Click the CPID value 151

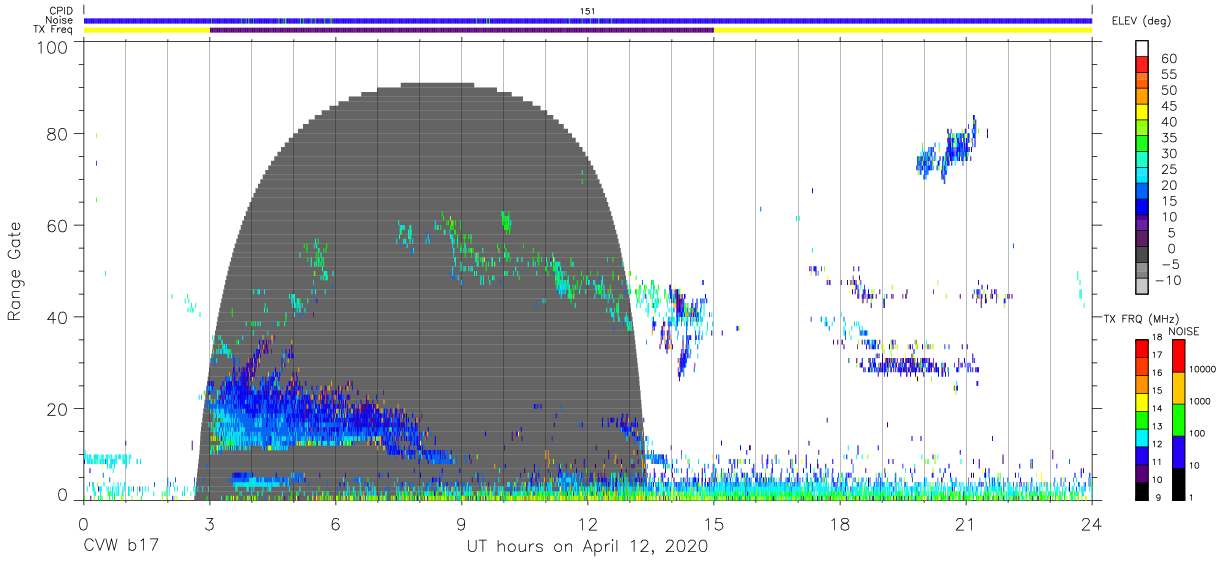coord(587,11)
